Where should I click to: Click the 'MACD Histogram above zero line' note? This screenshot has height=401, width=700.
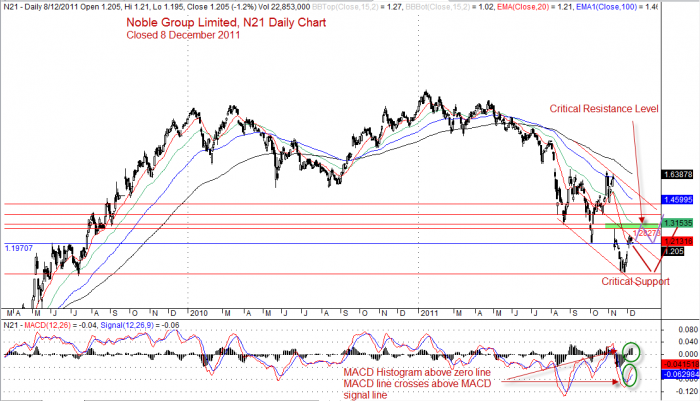pos(417,372)
